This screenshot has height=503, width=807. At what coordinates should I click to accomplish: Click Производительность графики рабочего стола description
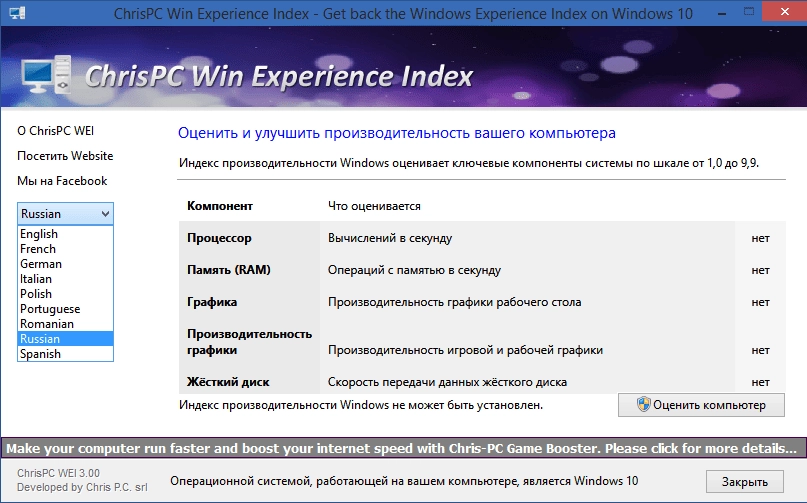pos(454,302)
